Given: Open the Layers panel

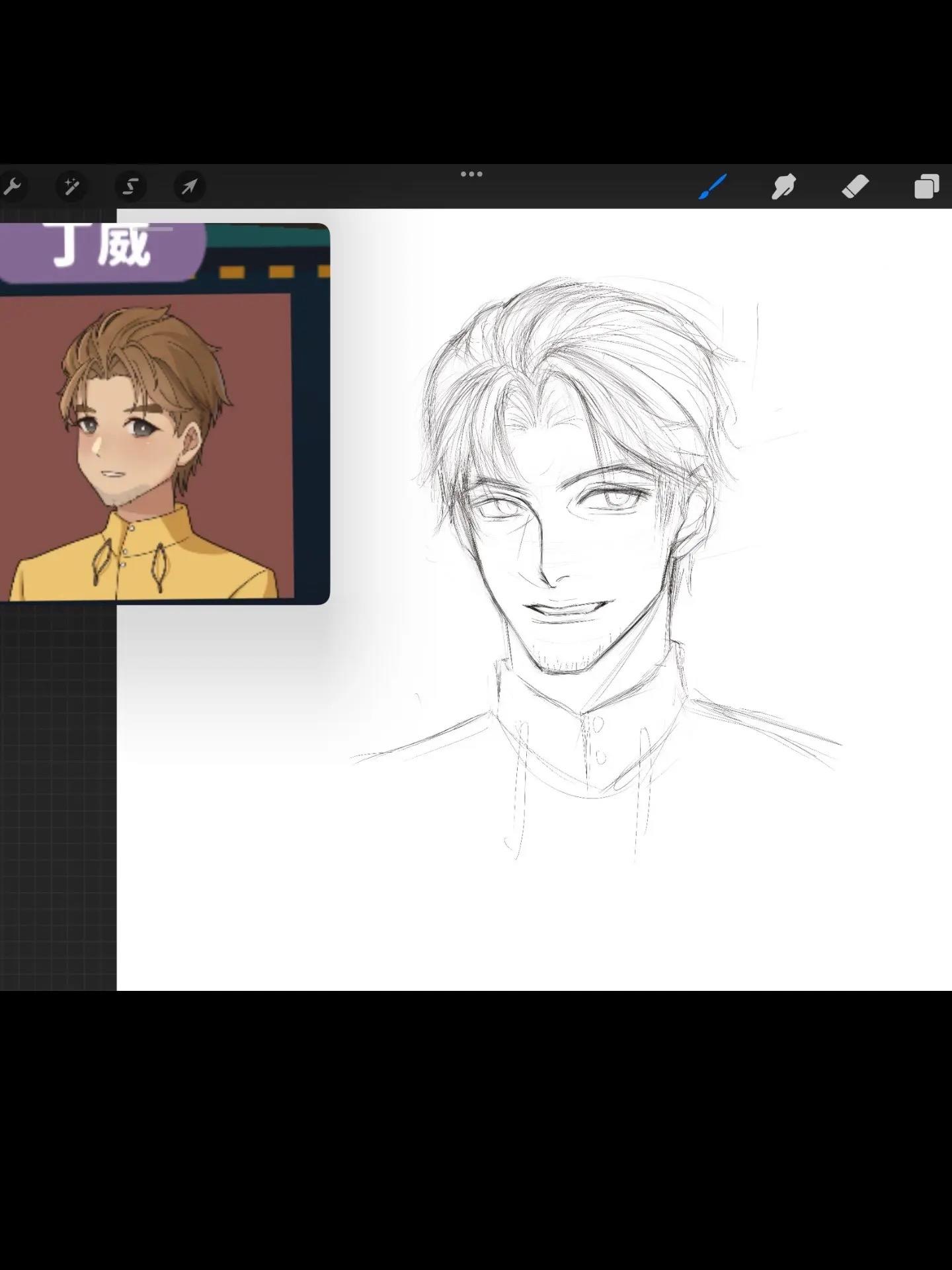Looking at the screenshot, I should point(926,187).
